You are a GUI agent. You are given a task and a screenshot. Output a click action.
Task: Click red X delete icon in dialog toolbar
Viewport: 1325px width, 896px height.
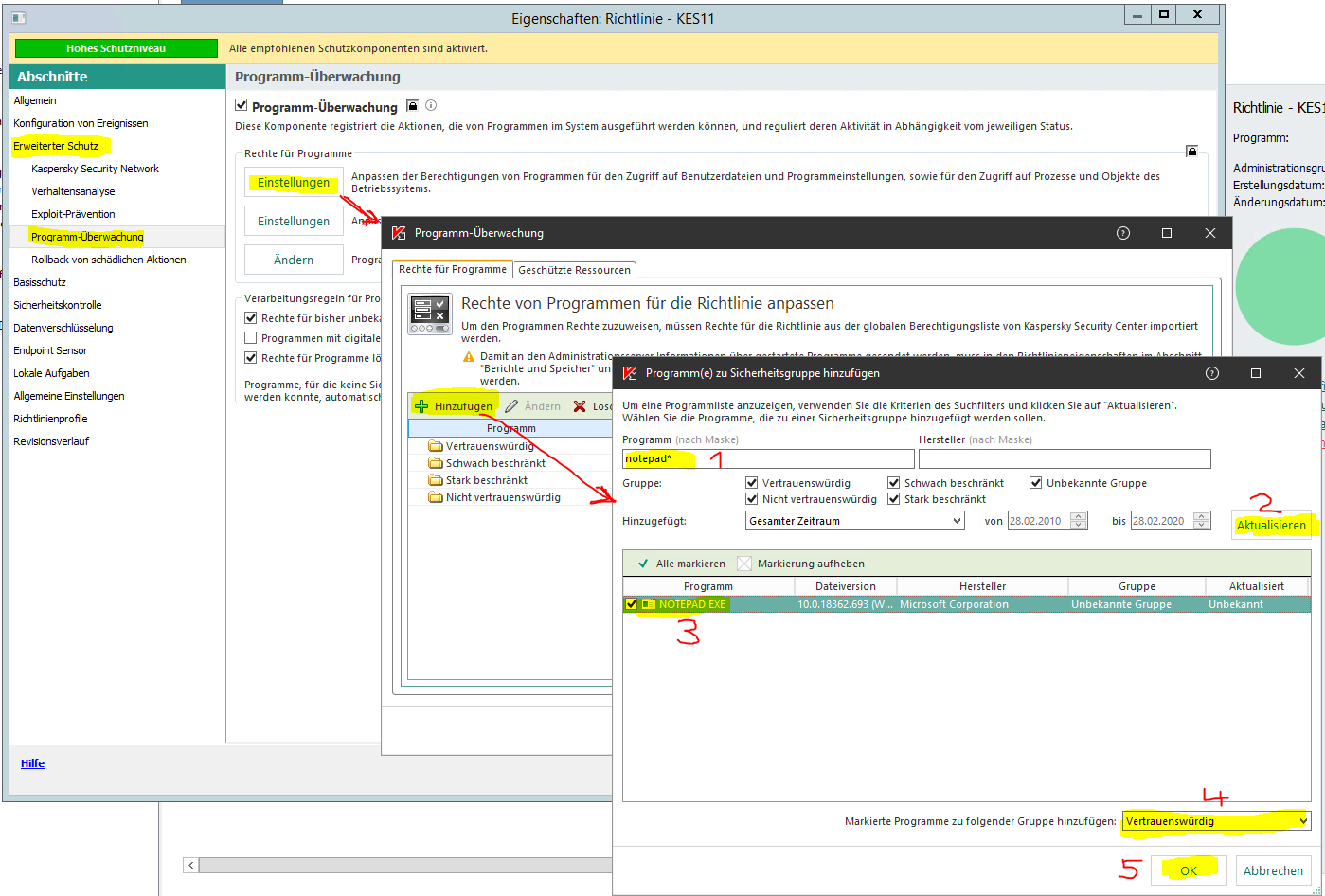[580, 406]
